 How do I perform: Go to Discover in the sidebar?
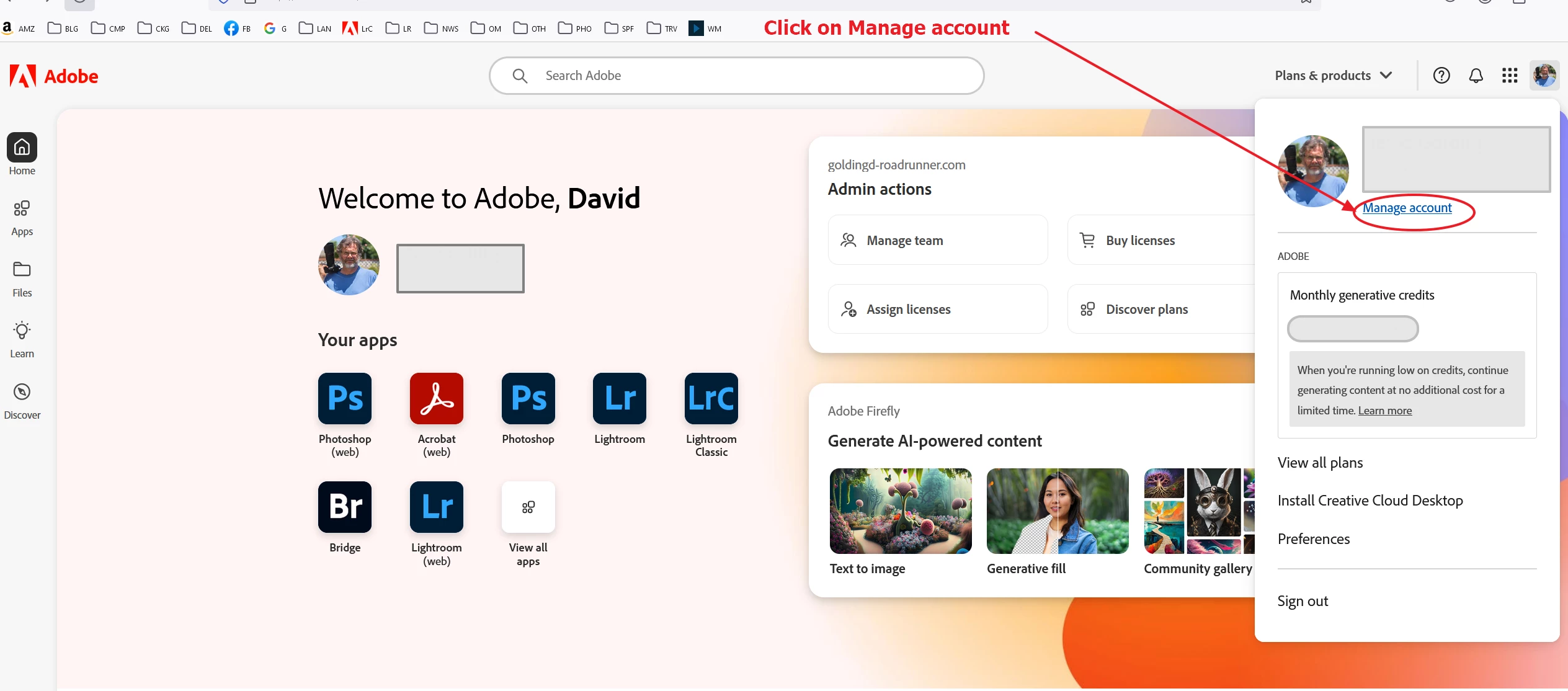[22, 401]
